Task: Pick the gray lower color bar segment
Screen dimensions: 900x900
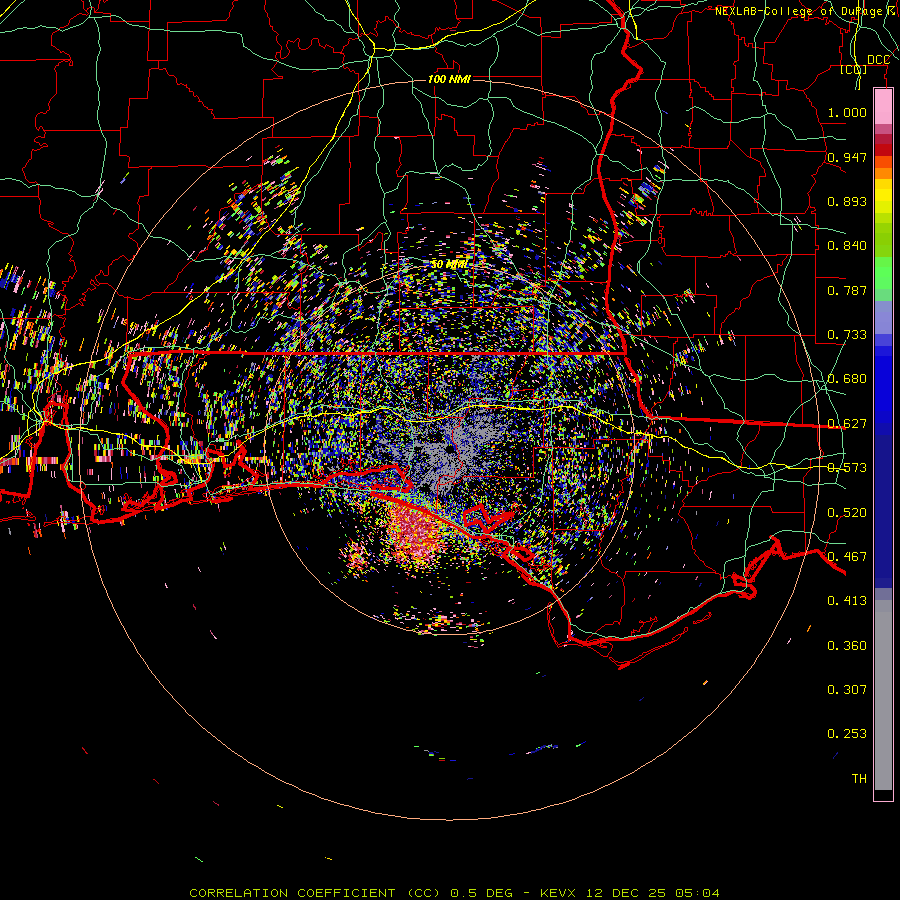Action: (x=883, y=695)
